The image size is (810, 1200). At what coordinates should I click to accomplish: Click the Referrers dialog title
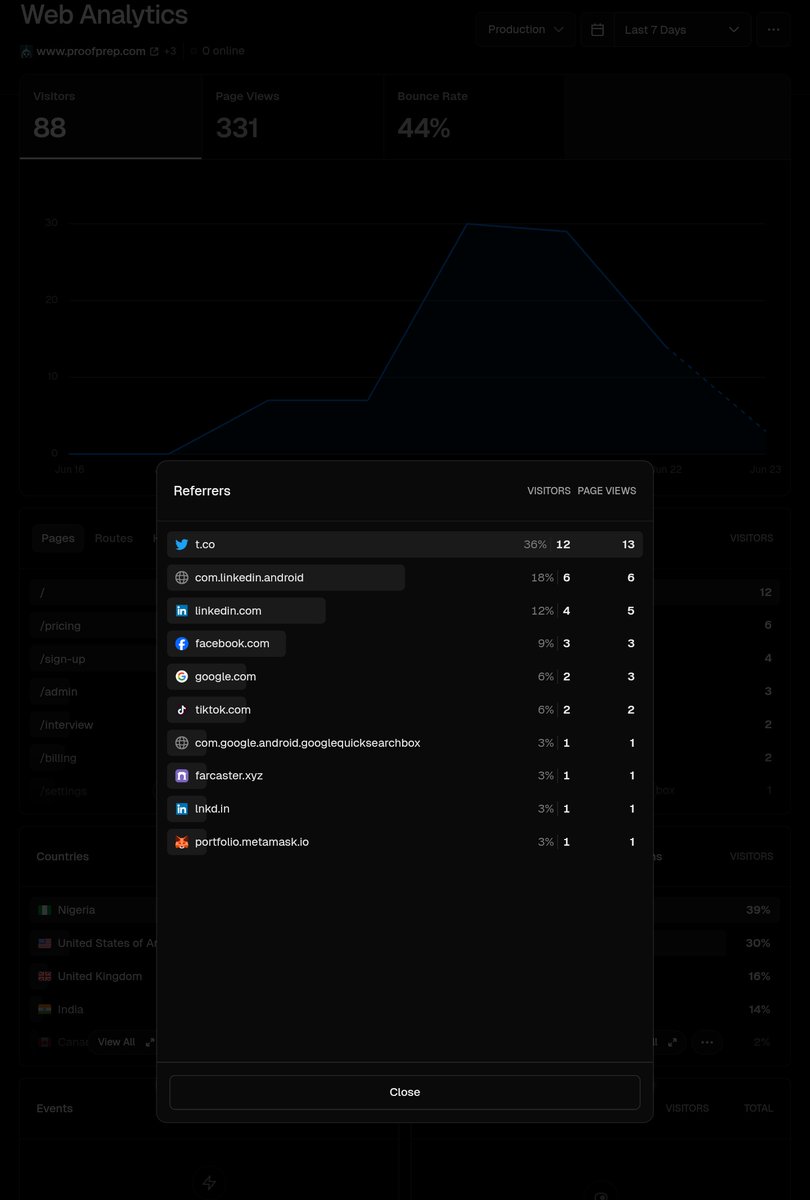(x=202, y=491)
